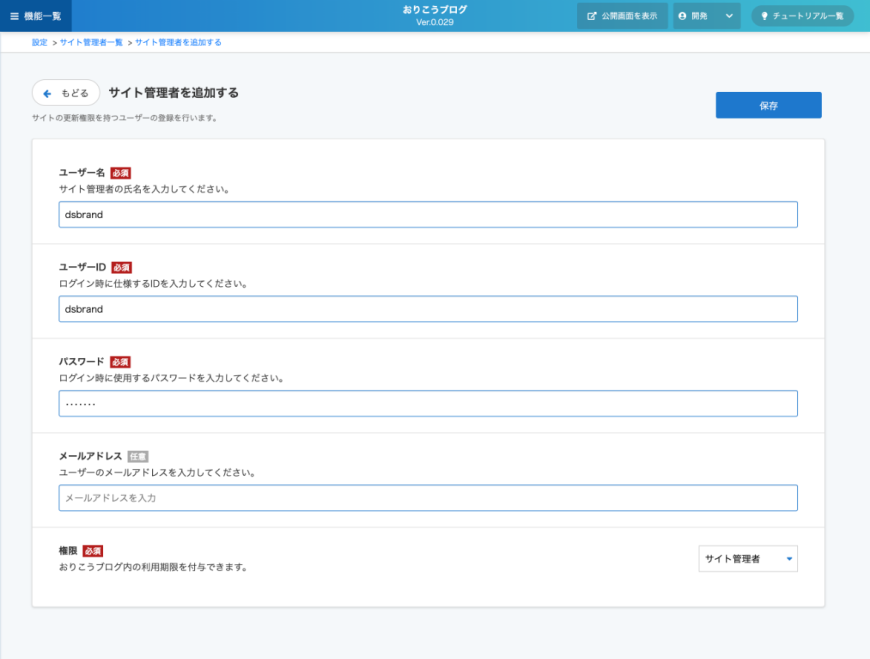Click サイト管理者を追加する breadcrumb link

pyautogui.click(x=178, y=43)
